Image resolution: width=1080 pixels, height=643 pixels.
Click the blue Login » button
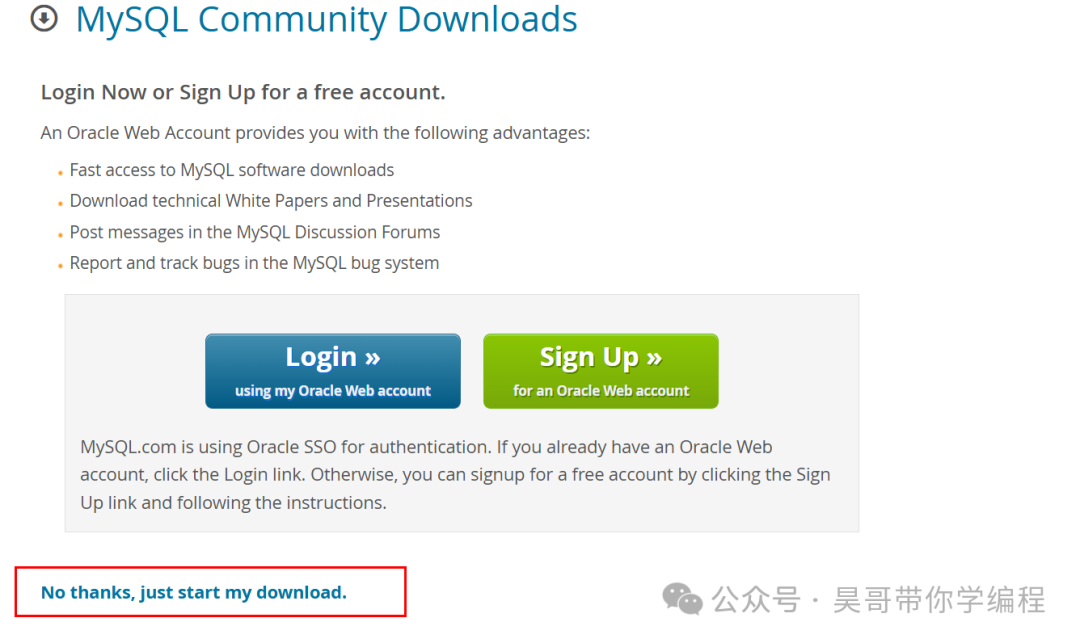(333, 371)
